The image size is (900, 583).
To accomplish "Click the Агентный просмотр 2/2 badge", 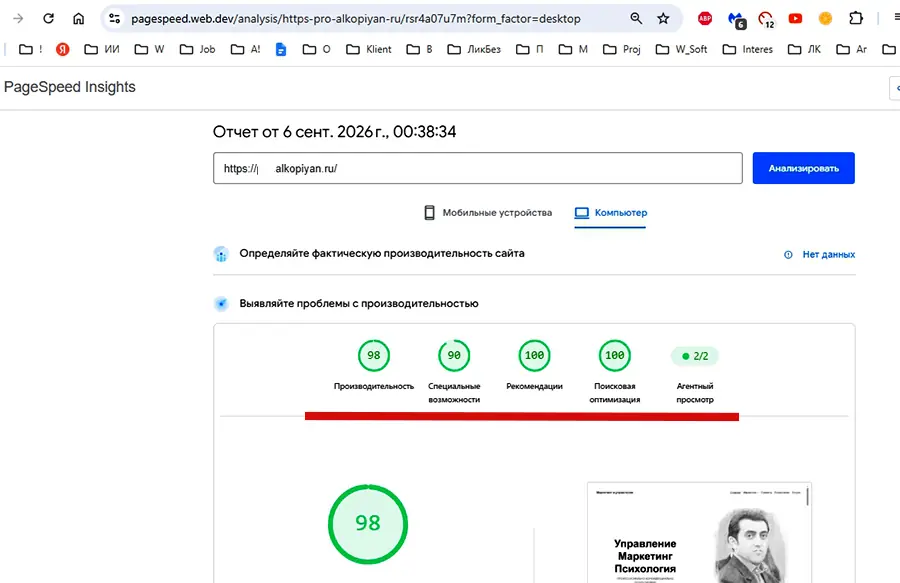I will coord(695,356).
